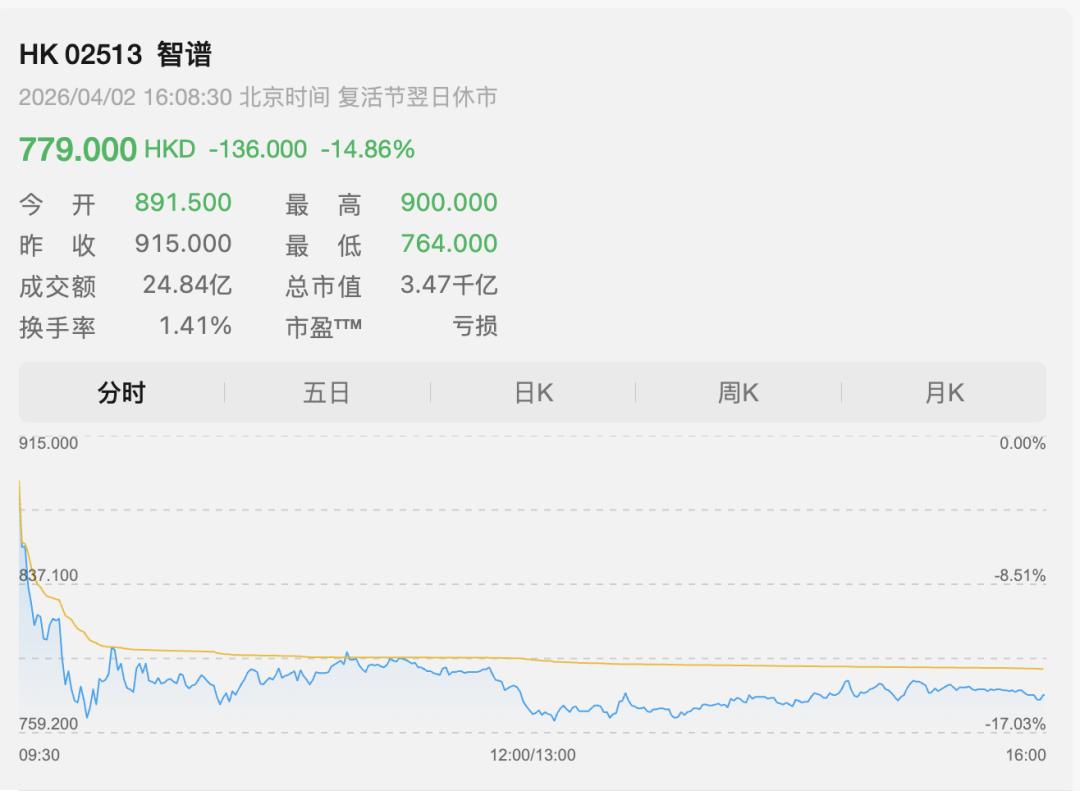Open the 月K monthly chart view
The height and width of the screenshot is (791, 1080).
coord(944,393)
